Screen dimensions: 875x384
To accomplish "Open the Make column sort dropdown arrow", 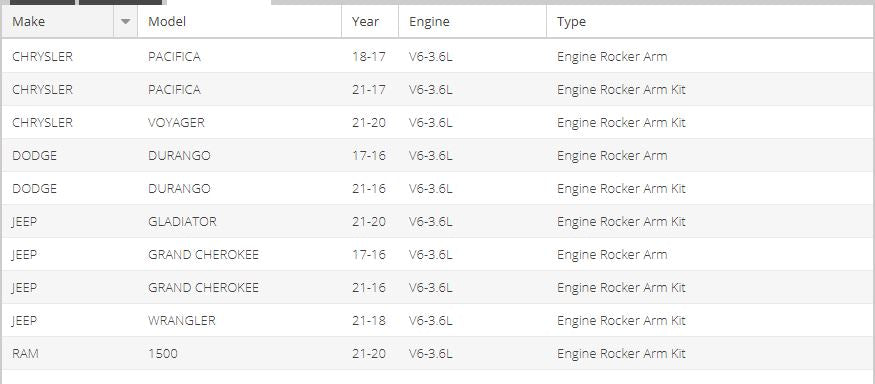I will [126, 22].
